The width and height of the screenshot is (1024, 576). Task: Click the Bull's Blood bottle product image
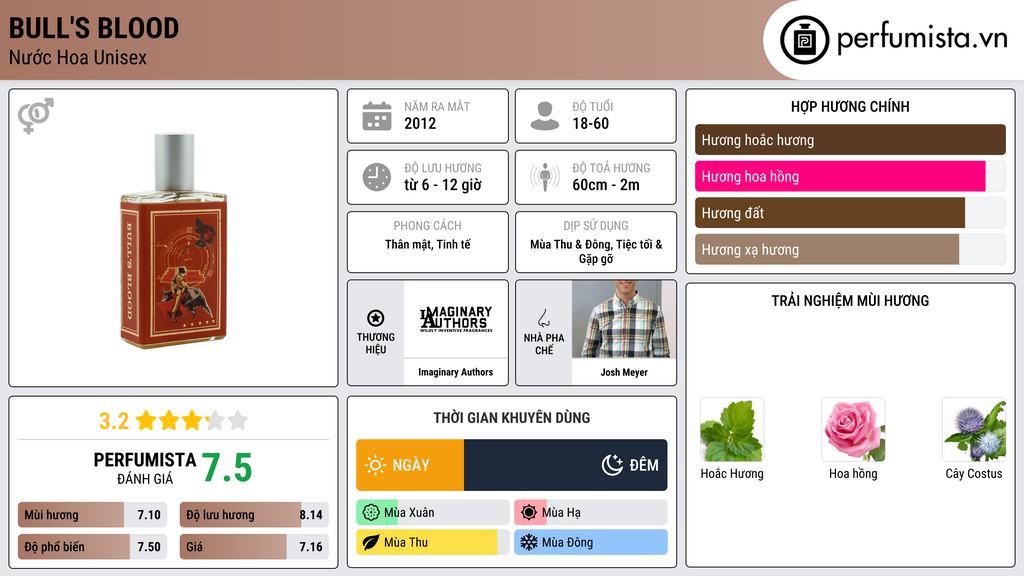click(x=174, y=240)
